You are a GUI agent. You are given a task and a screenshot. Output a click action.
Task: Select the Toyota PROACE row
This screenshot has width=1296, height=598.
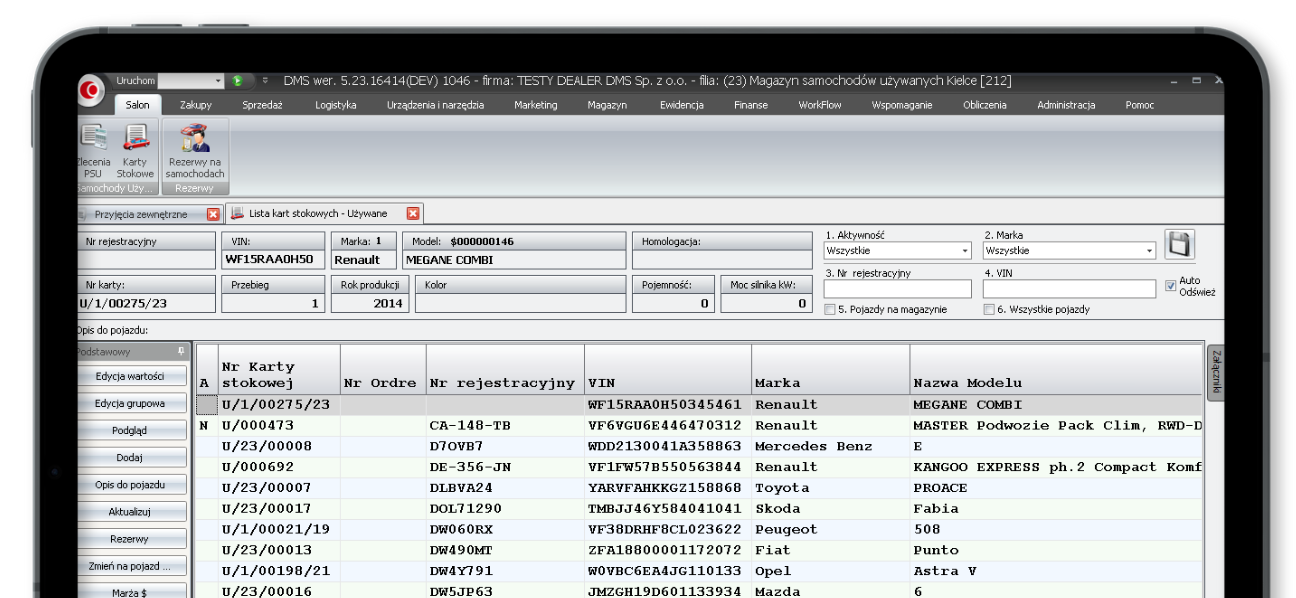click(700, 488)
